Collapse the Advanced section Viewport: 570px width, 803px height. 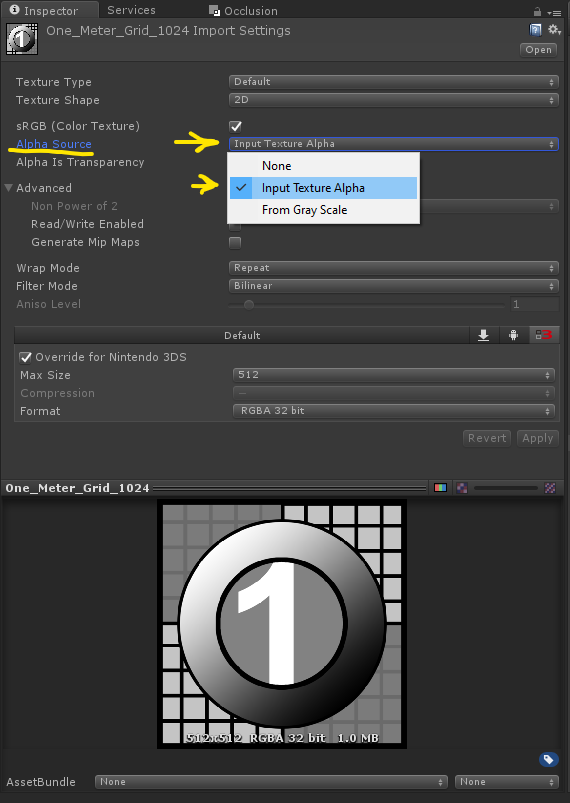point(9,188)
